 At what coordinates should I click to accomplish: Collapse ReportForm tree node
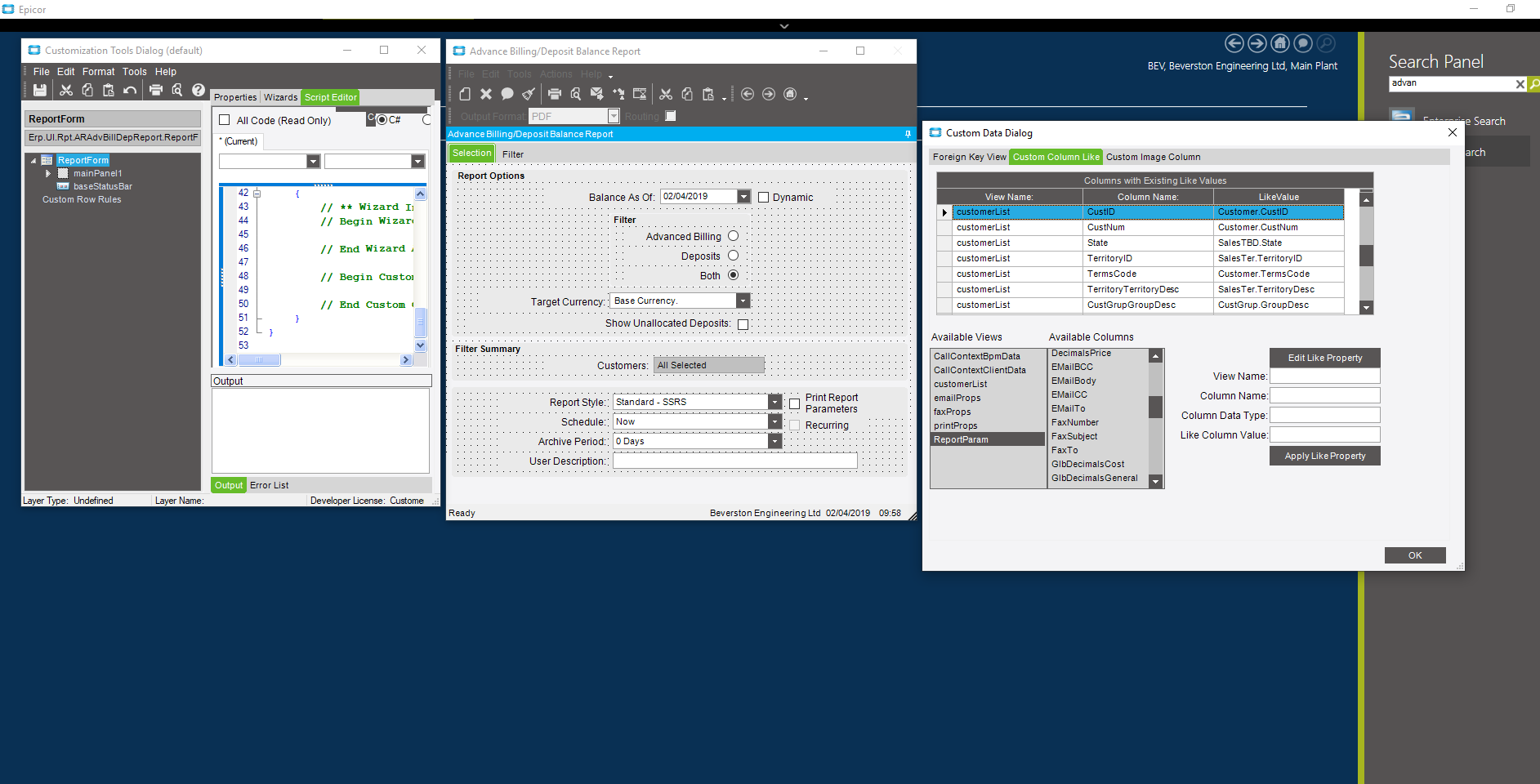(33, 161)
